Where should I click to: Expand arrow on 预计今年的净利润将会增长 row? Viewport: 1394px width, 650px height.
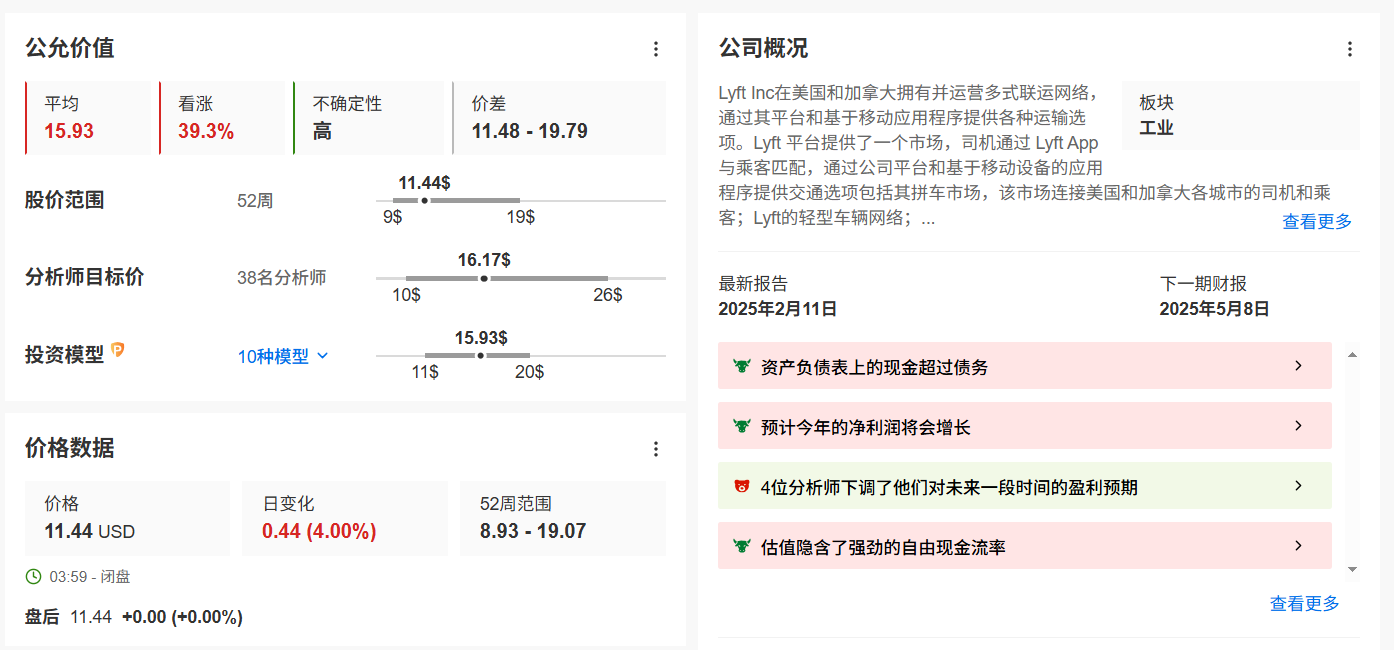tap(1299, 426)
